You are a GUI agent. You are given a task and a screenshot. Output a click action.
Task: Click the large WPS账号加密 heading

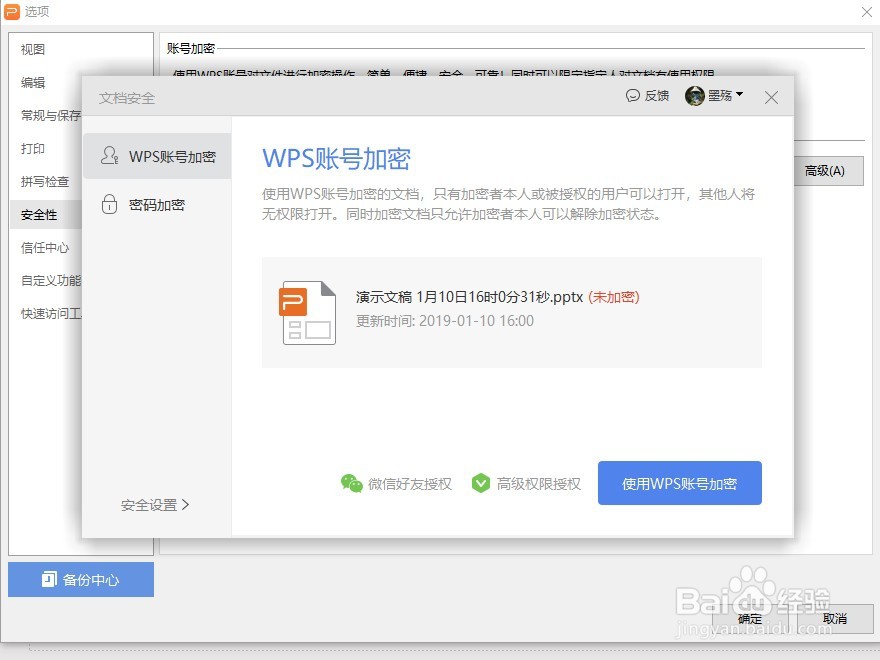[337, 159]
